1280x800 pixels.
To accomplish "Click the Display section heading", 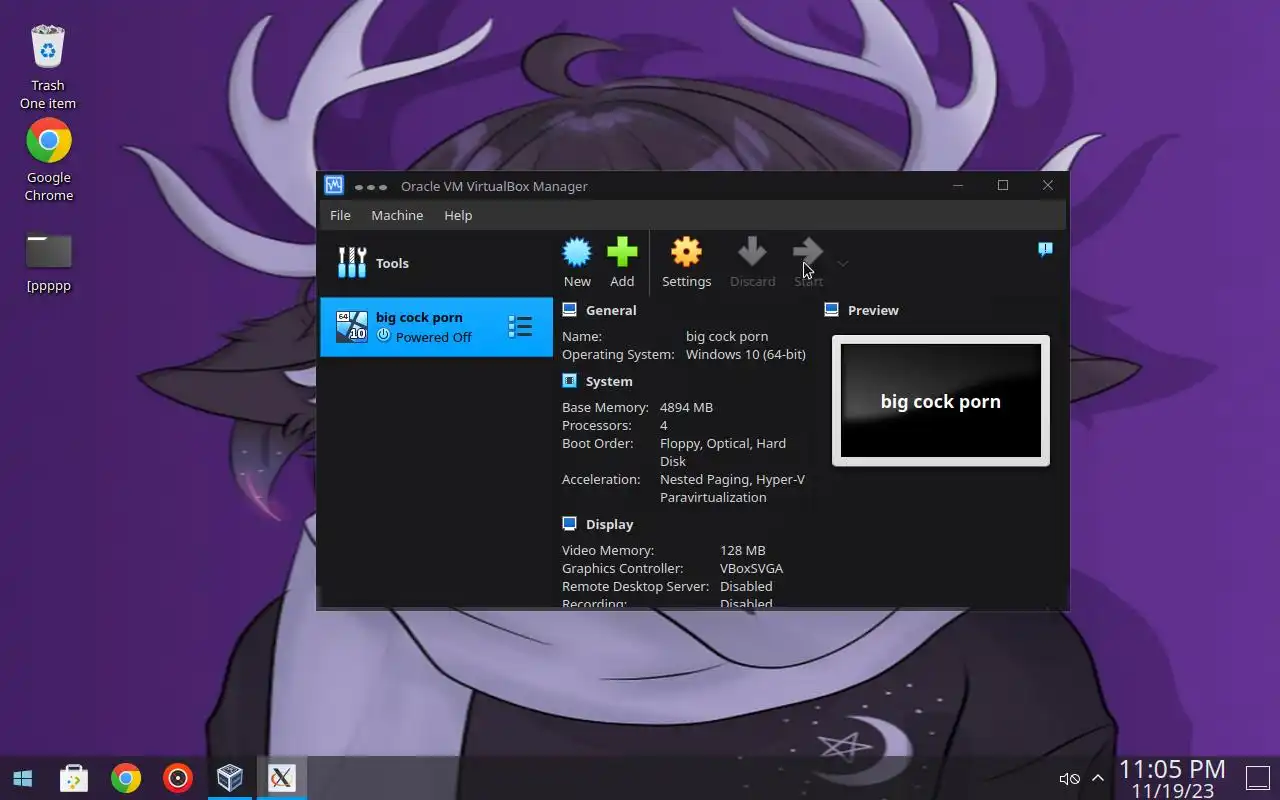I will point(610,524).
